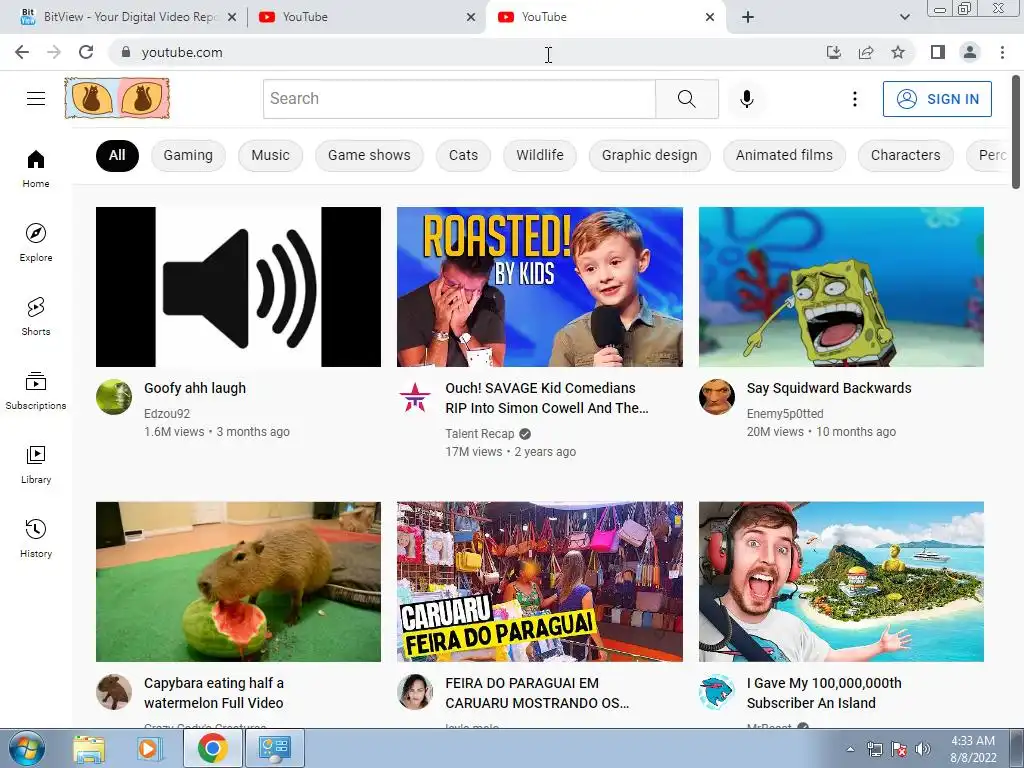Toggle browser side panel
Screen dimensions: 1024x768
[x=938, y=52]
